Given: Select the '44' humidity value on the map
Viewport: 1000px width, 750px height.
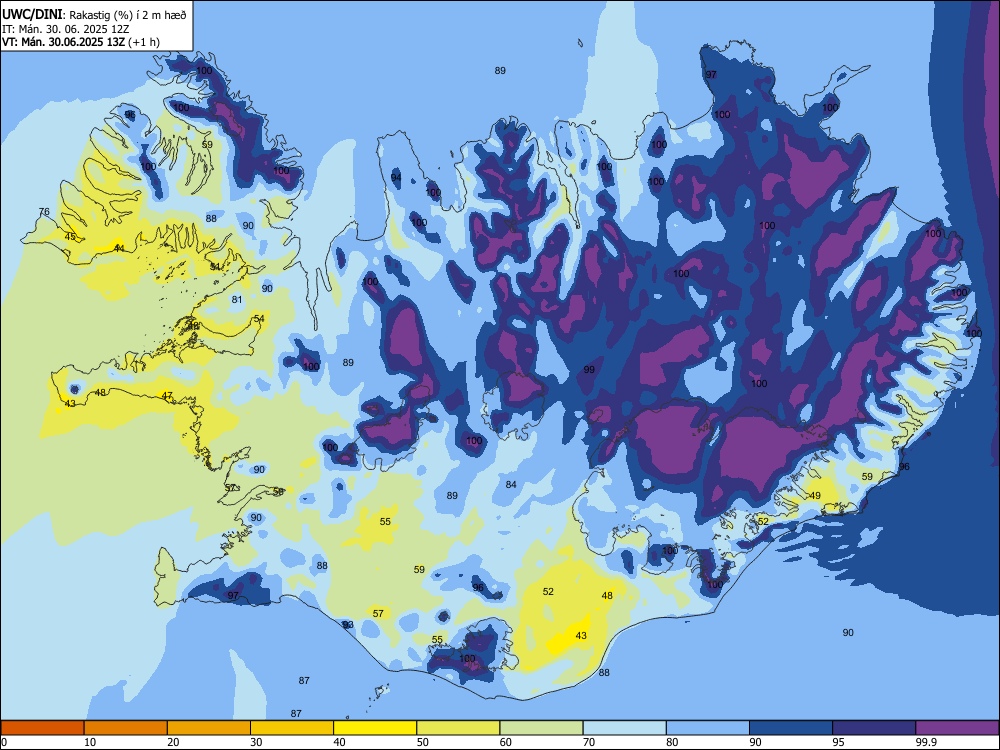Looking at the screenshot, I should (x=119, y=248).
